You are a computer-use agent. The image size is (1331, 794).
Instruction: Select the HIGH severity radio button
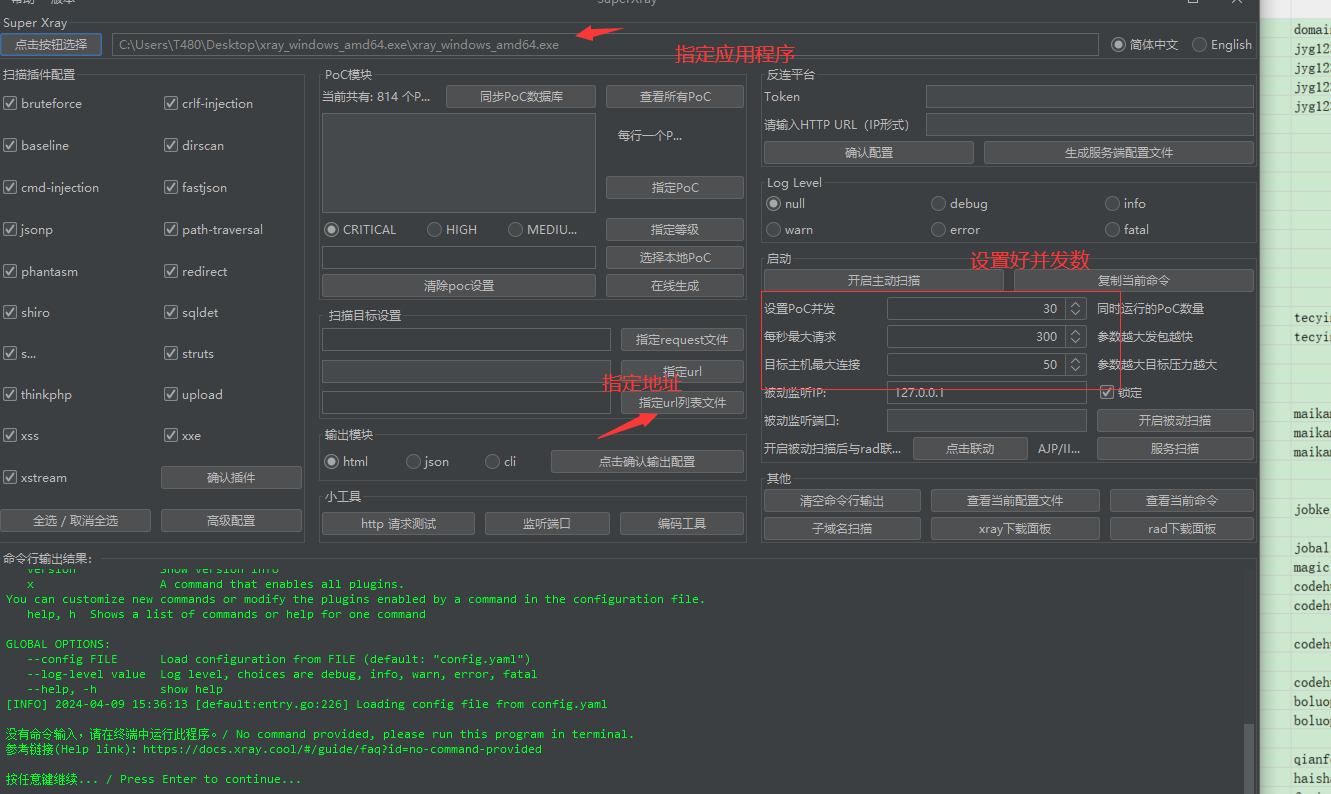(434, 229)
